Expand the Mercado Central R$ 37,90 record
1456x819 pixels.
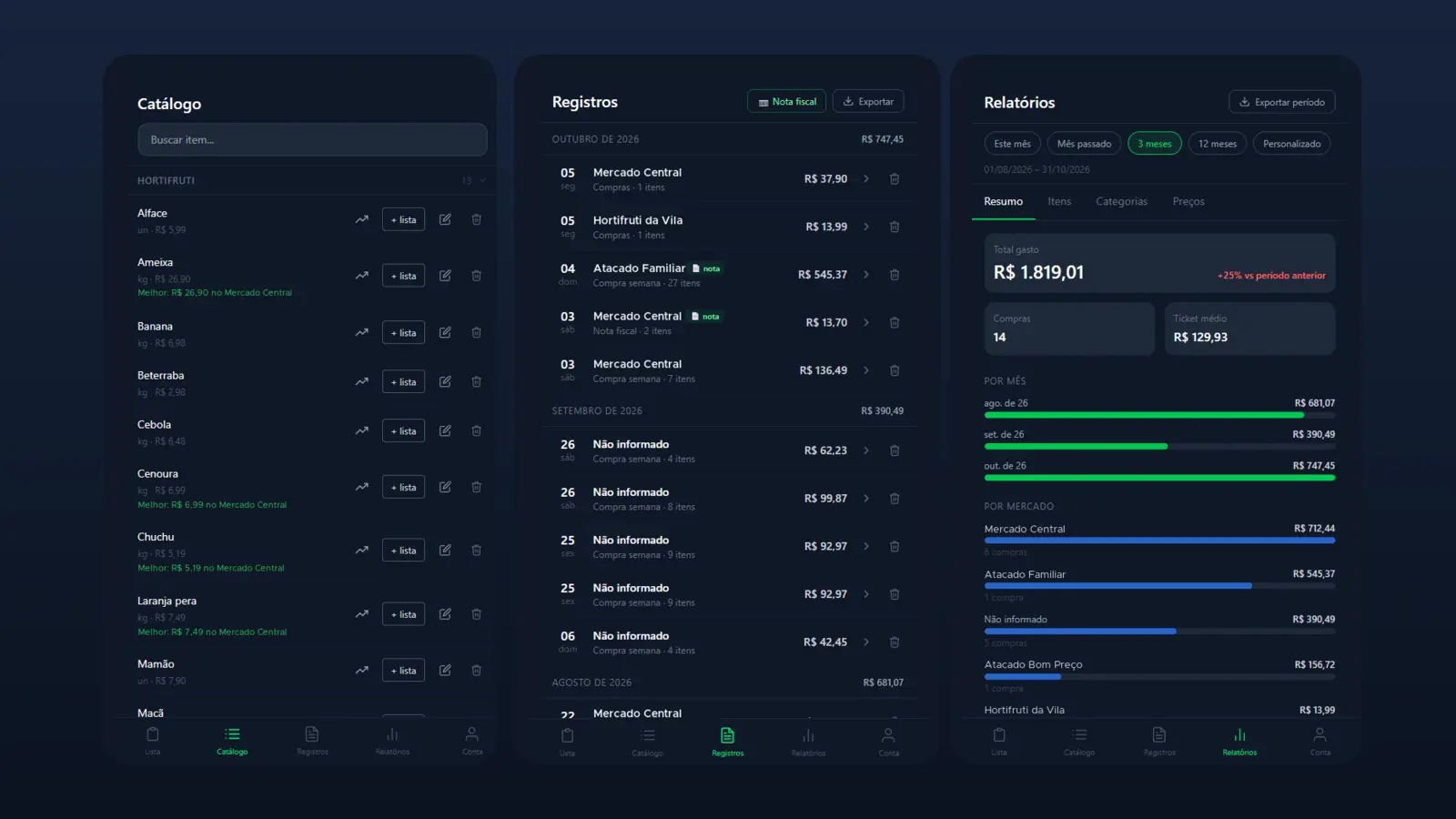pyautogui.click(x=866, y=179)
